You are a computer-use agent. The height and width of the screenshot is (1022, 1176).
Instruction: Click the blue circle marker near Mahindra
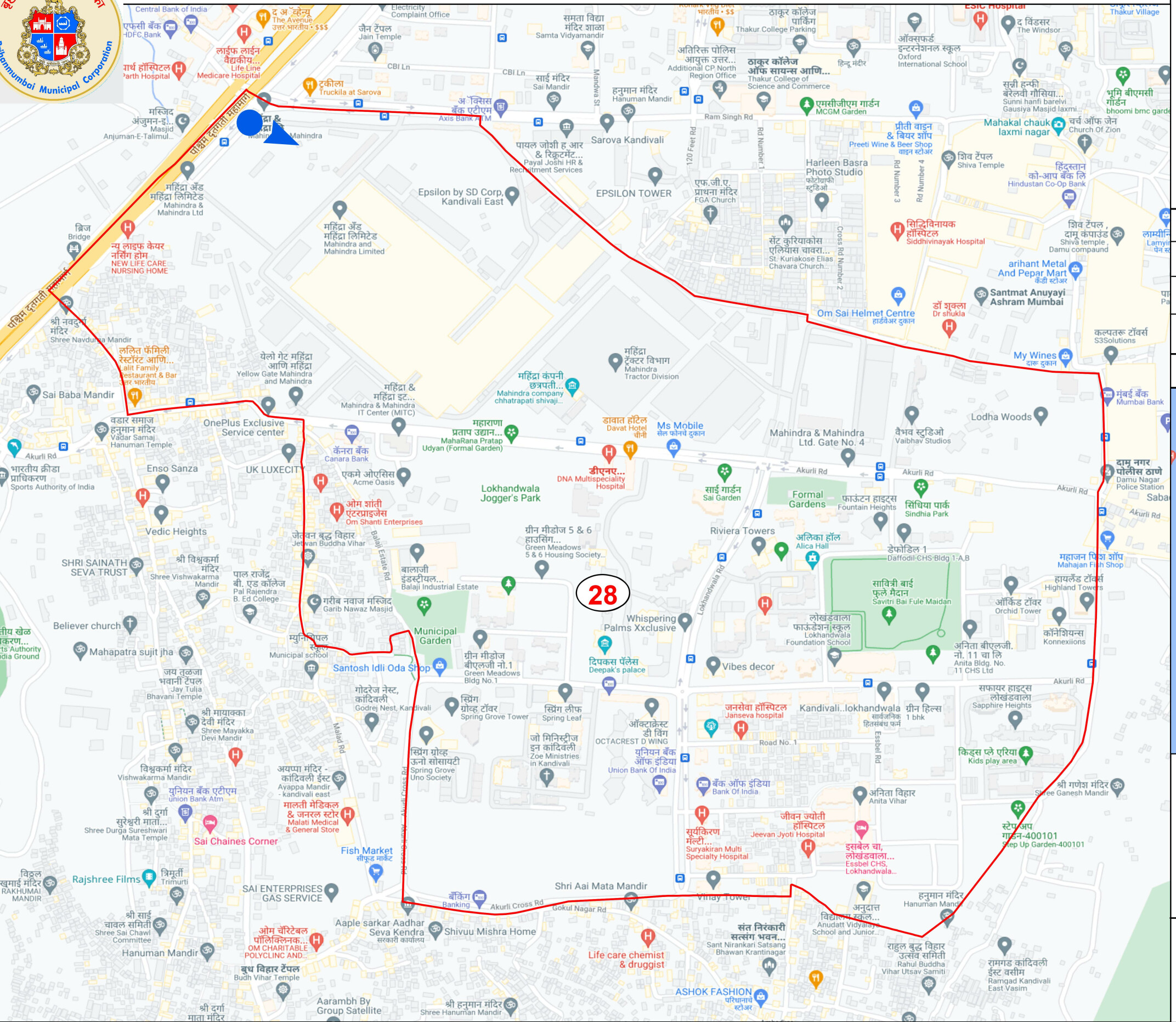(250, 123)
